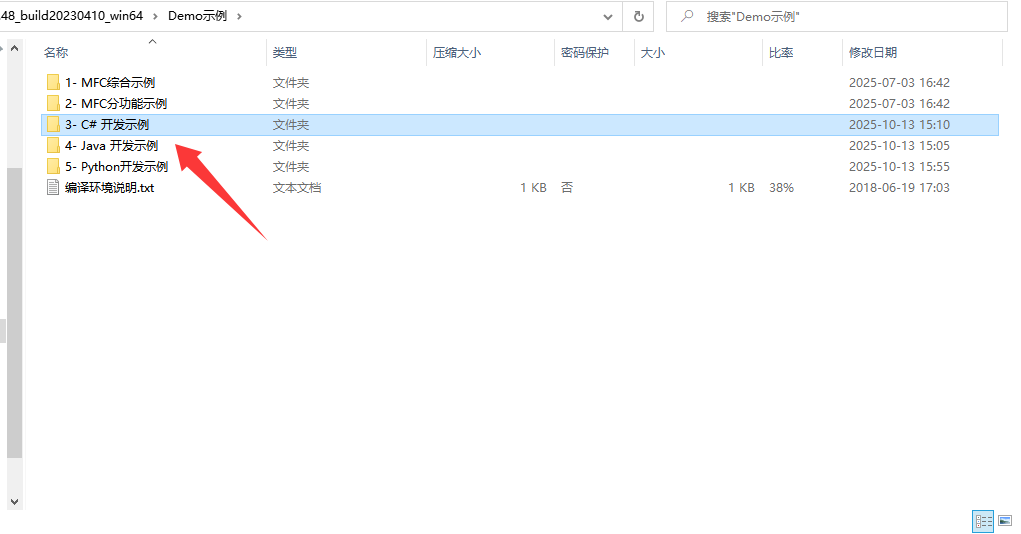Click the folder icon of 2- MFC分功能示例
The width and height of the screenshot is (1021, 534).
(53, 104)
